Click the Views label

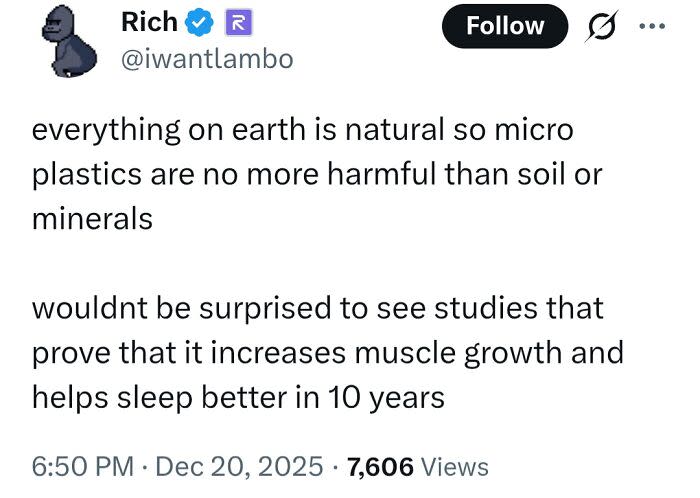pos(456,467)
